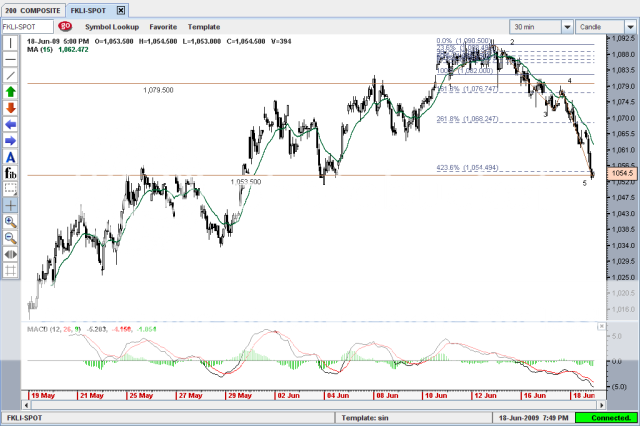Select the diagonal trendline tool
The width and height of the screenshot is (640, 426).
pos(11,75)
